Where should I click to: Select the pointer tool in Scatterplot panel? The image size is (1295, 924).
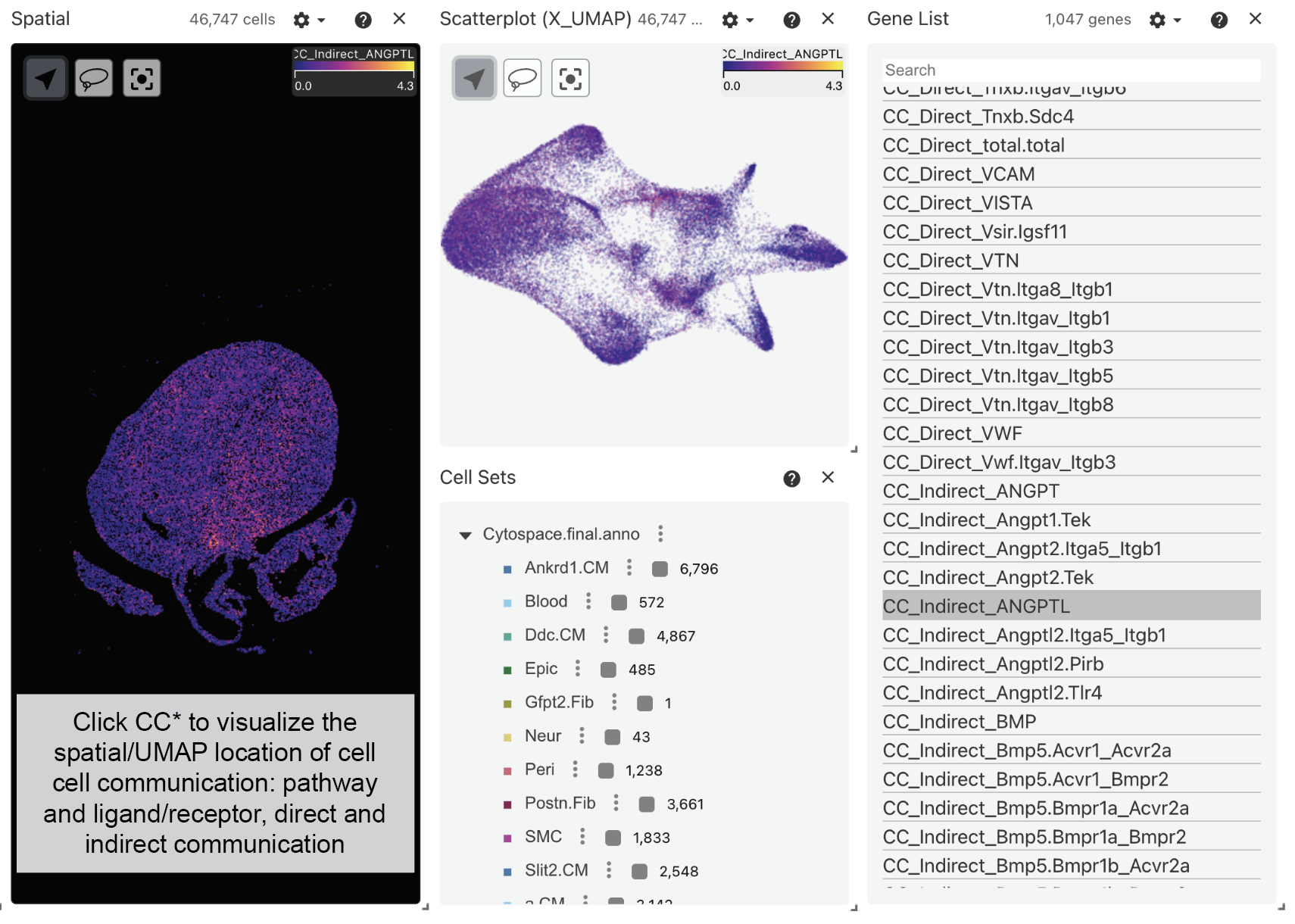pyautogui.click(x=474, y=78)
